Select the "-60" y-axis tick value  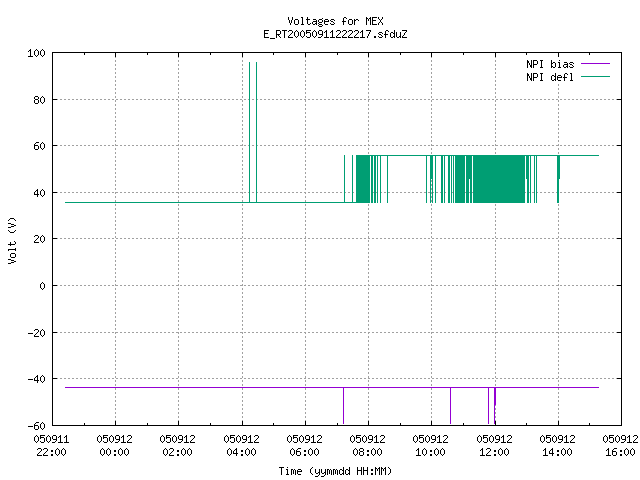tap(37, 426)
